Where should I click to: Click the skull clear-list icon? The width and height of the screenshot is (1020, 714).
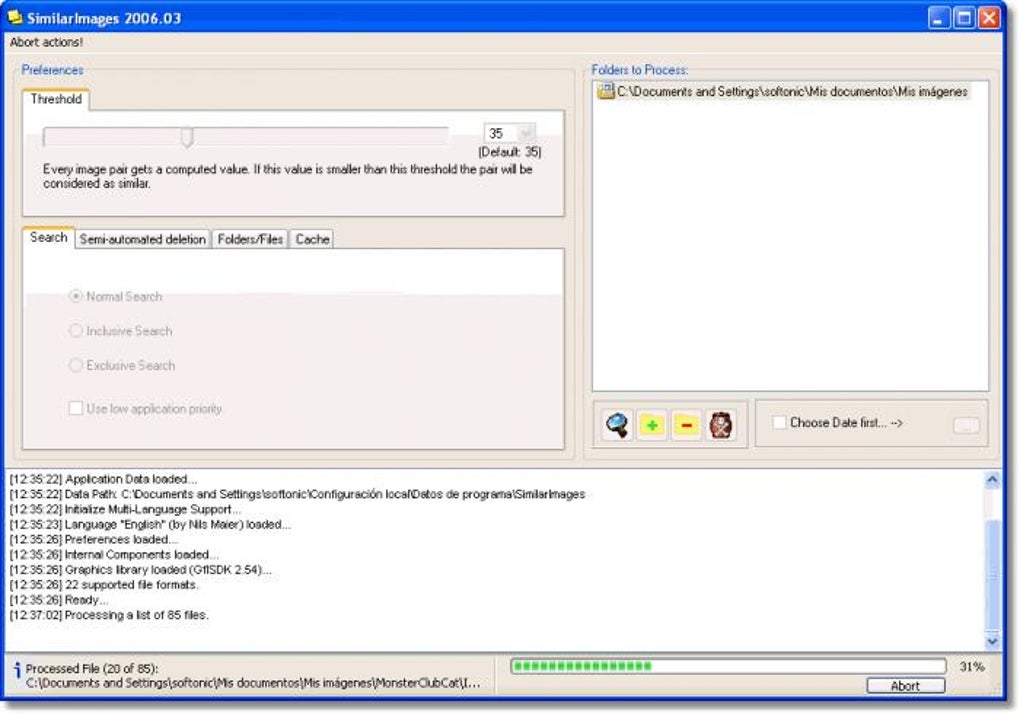click(721, 425)
